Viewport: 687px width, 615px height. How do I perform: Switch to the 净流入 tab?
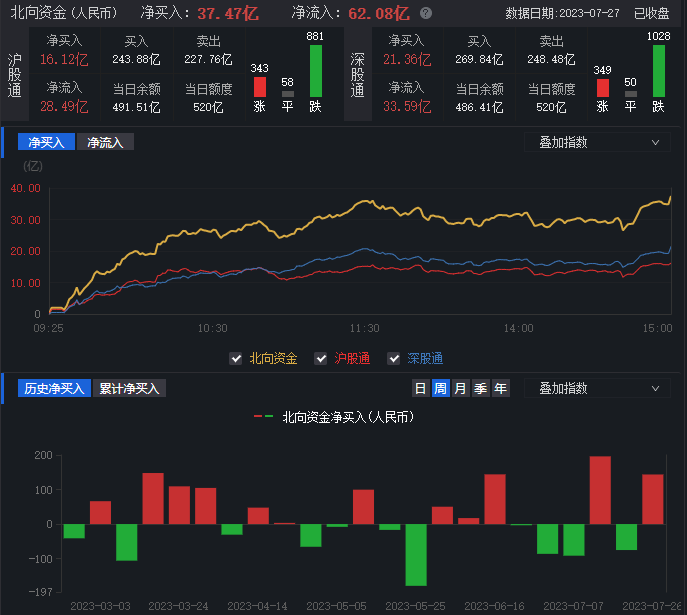pos(105,142)
